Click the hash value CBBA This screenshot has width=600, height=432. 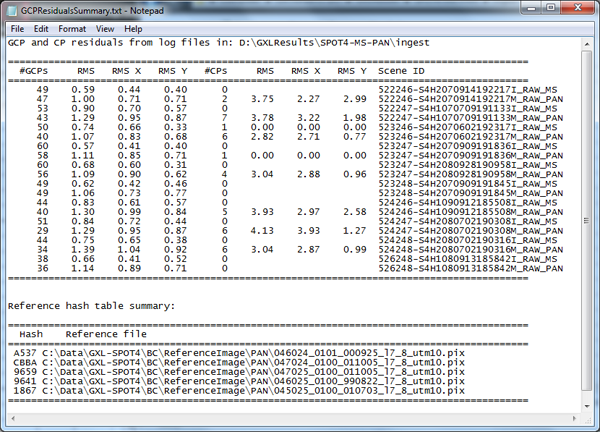(25, 362)
